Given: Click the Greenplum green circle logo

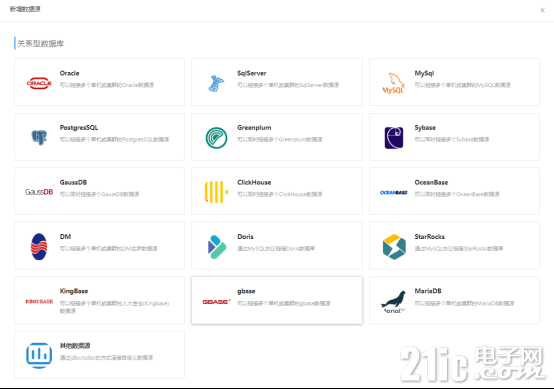Looking at the screenshot, I should click(216, 138).
